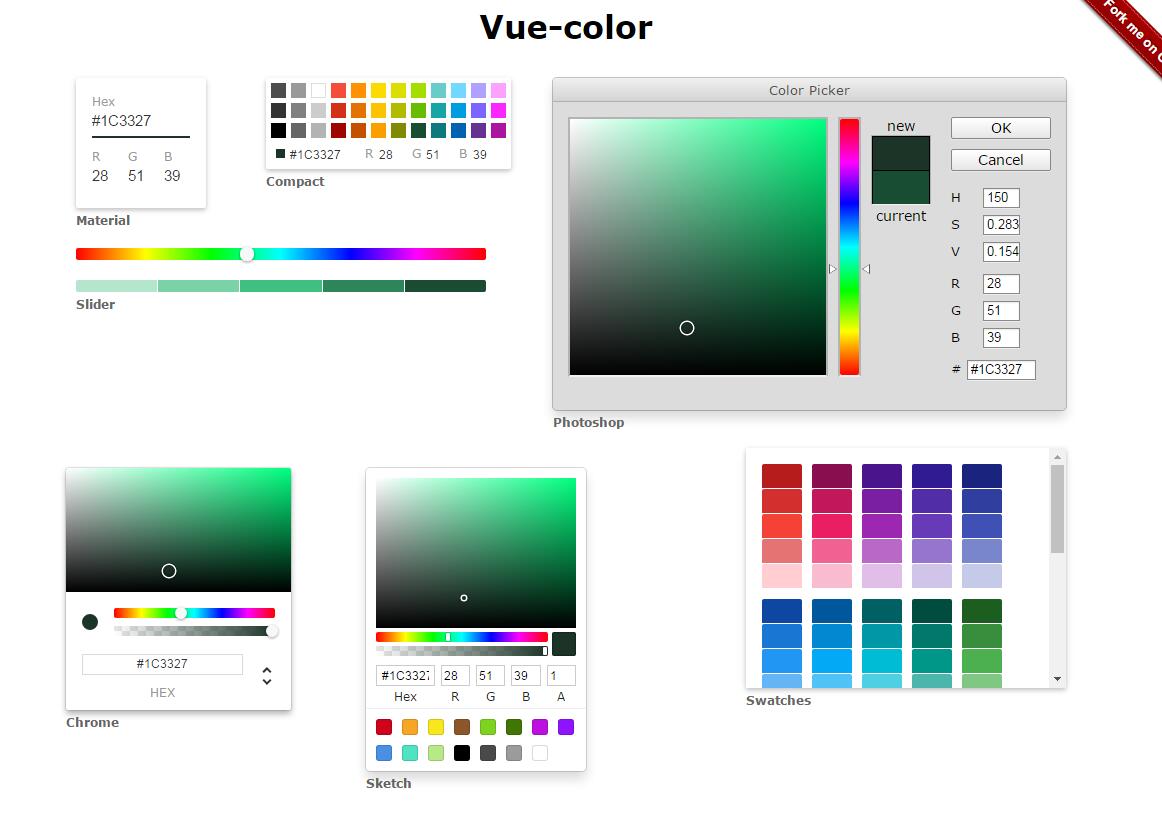Click OK in the Photoshop color picker
Image resolution: width=1162 pixels, height=816 pixels.
point(1000,128)
